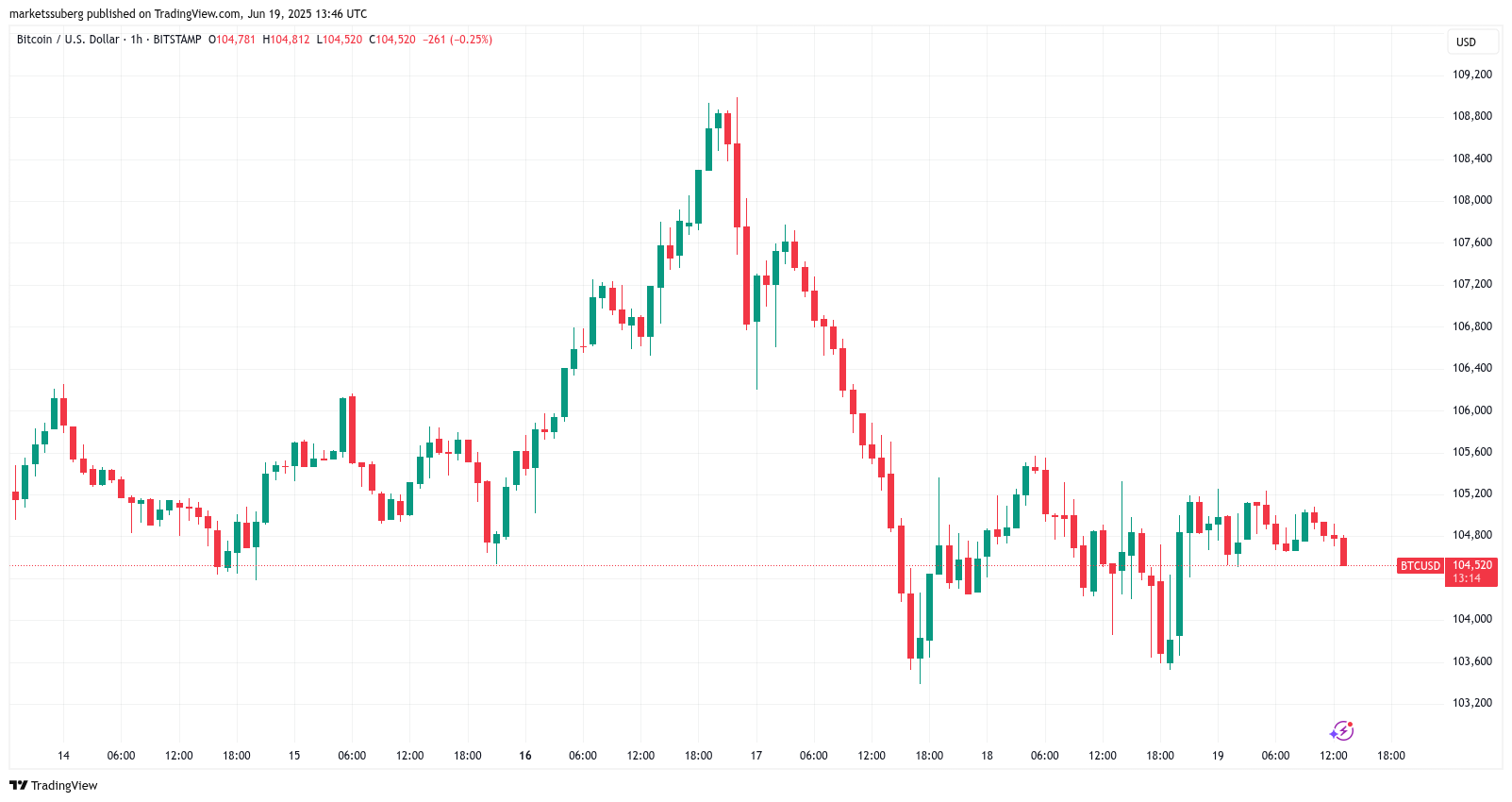Click date 19 on the time axis
The width and height of the screenshot is (1512, 802).
tap(1218, 756)
